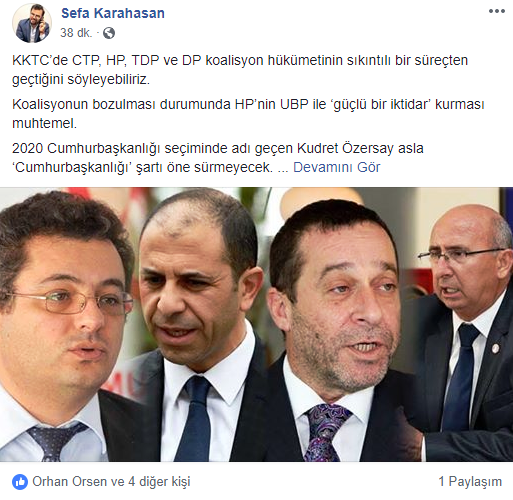Viewport: 513px width, 500px height.
Task: Click the word "muhtemel." in the post
Action: pyautogui.click(x=44, y=124)
